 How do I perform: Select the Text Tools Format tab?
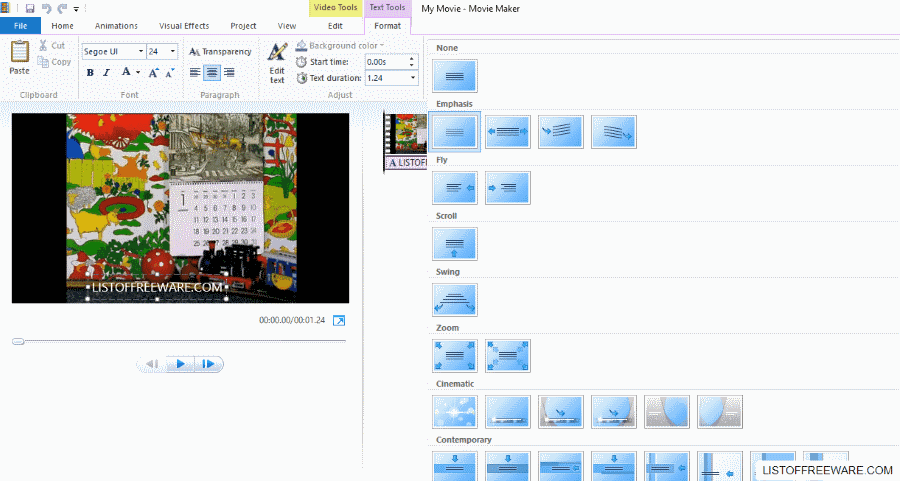[x=387, y=26]
